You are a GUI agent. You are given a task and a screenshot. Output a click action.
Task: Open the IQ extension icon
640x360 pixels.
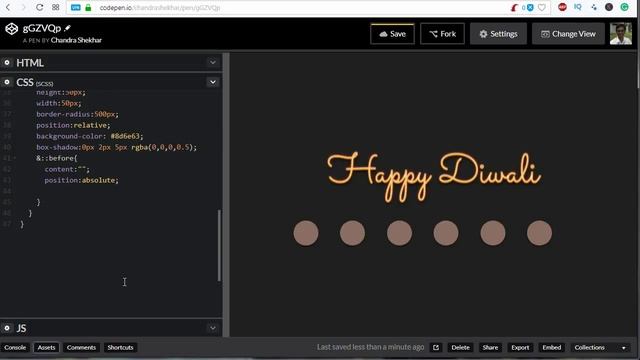[578, 7]
